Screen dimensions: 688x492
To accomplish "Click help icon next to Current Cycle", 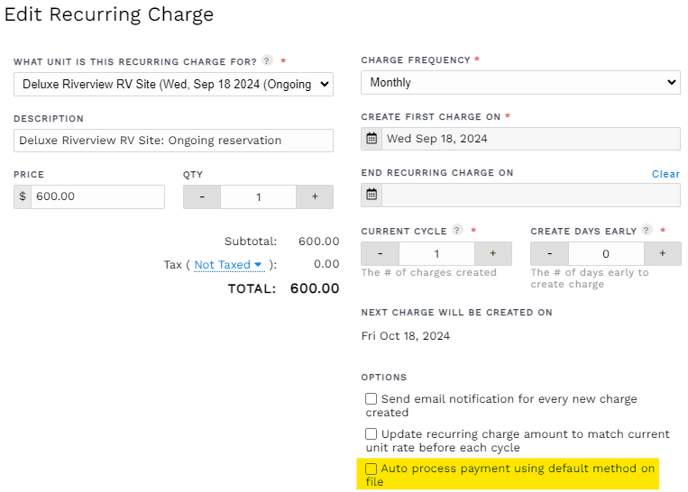I will [x=457, y=230].
